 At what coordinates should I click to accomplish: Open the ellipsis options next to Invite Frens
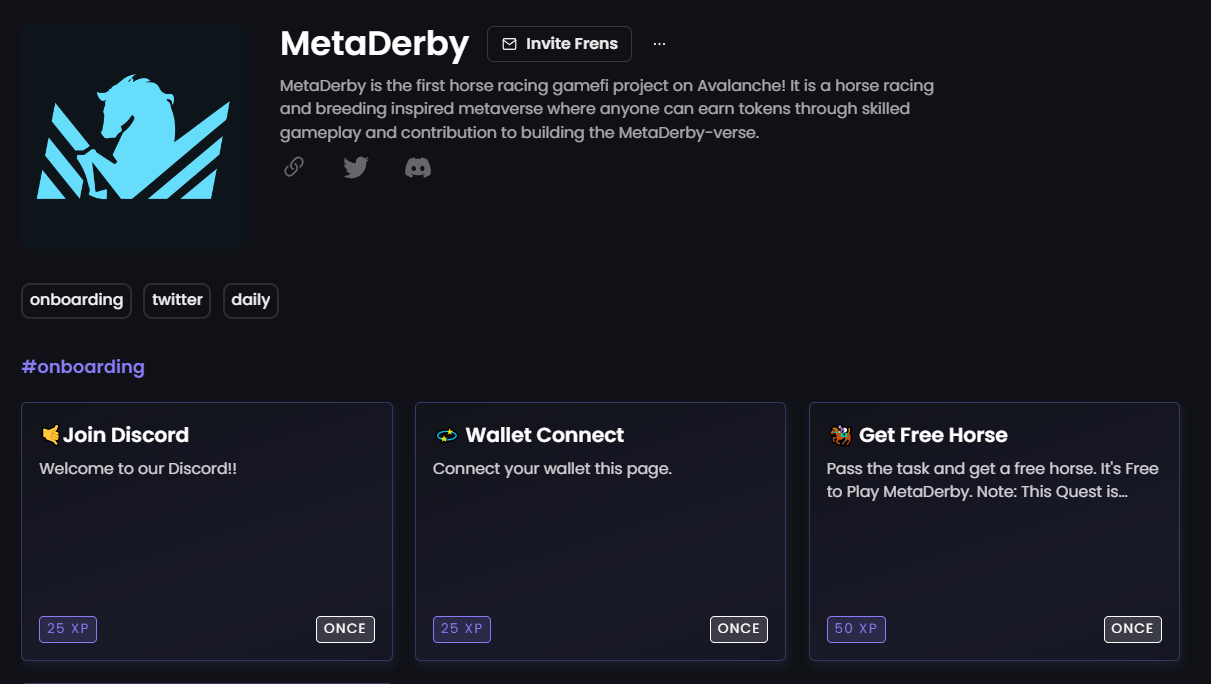659,43
